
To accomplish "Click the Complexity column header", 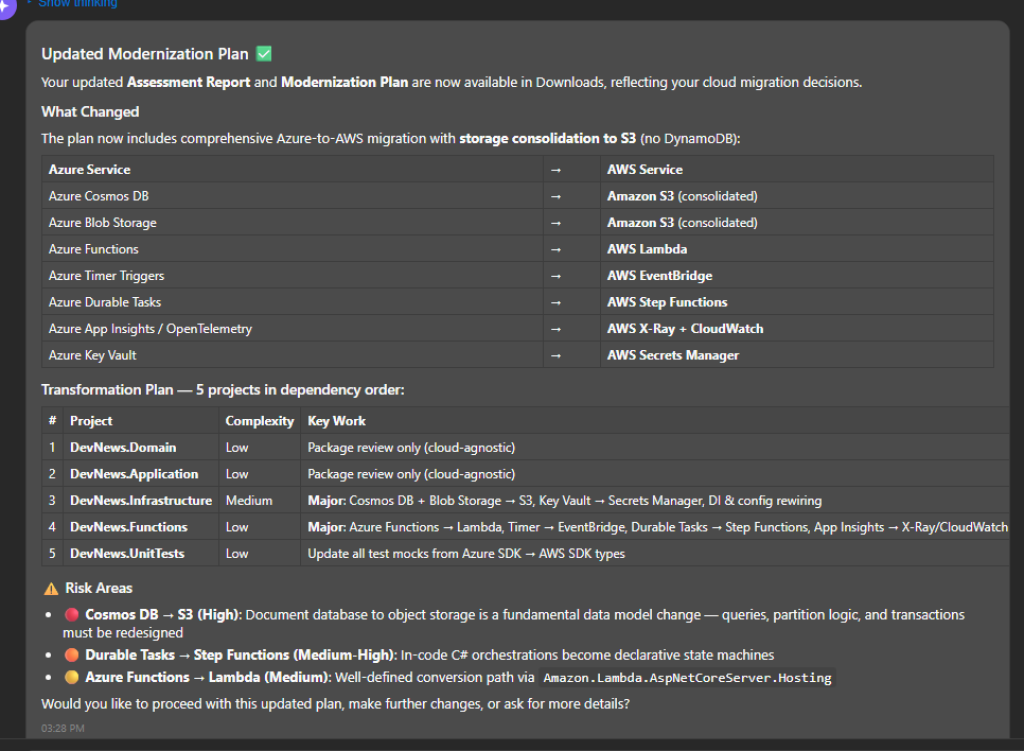I will tap(259, 421).
